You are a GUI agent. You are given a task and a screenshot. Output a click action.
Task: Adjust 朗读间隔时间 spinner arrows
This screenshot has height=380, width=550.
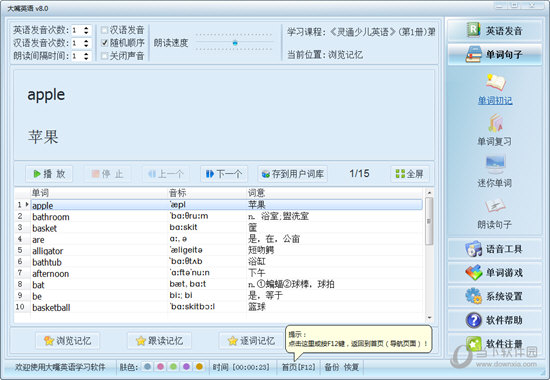(86, 56)
